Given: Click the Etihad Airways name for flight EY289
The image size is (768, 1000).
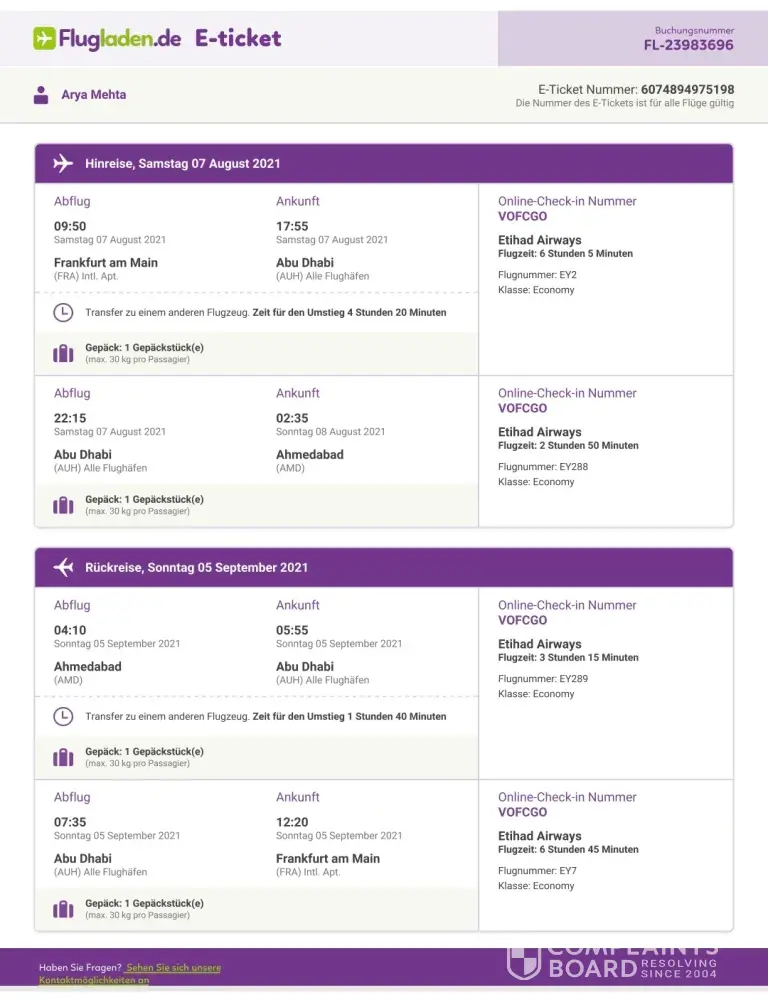Looking at the screenshot, I should coord(539,644).
